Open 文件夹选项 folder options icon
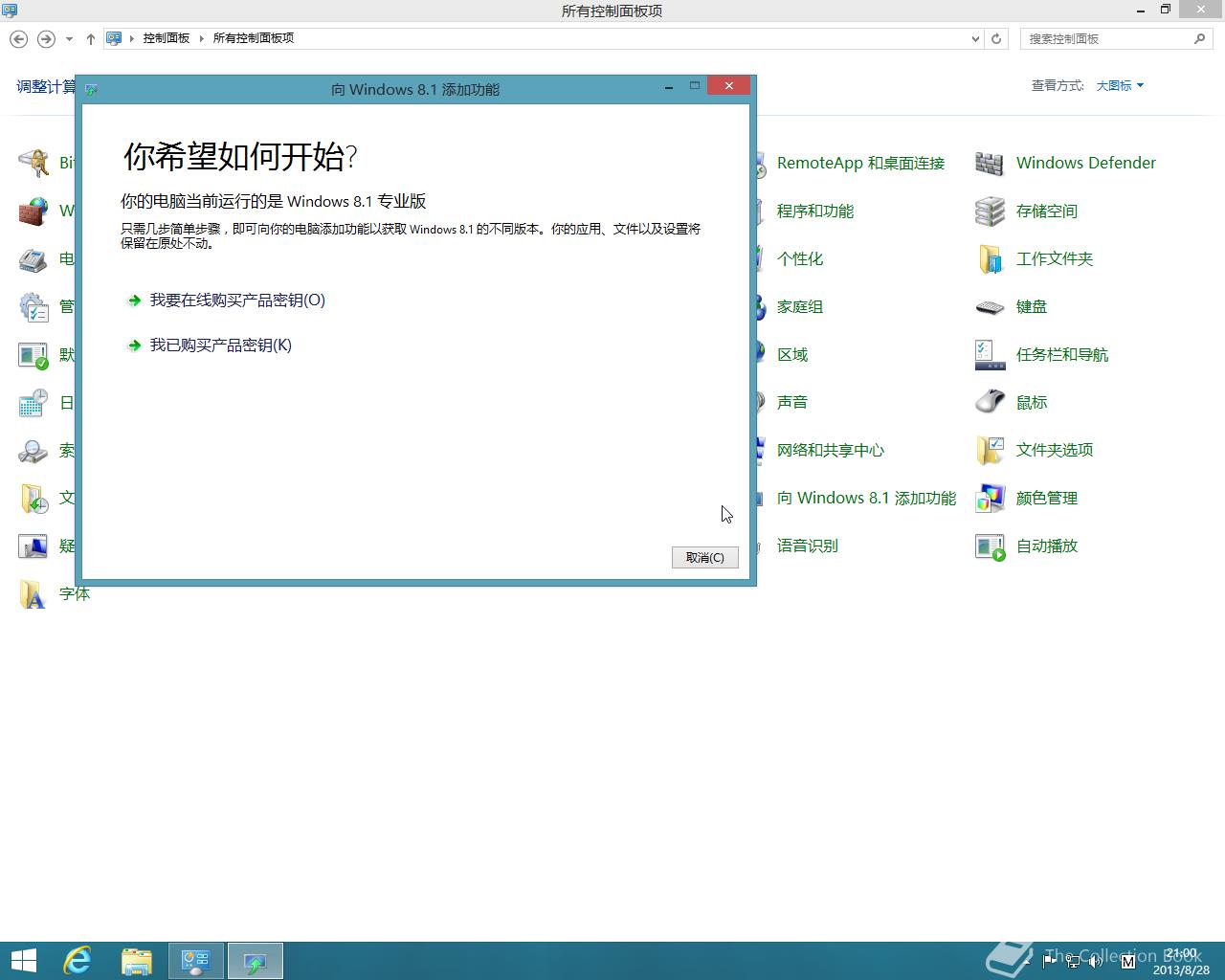The image size is (1225, 980). tap(990, 450)
